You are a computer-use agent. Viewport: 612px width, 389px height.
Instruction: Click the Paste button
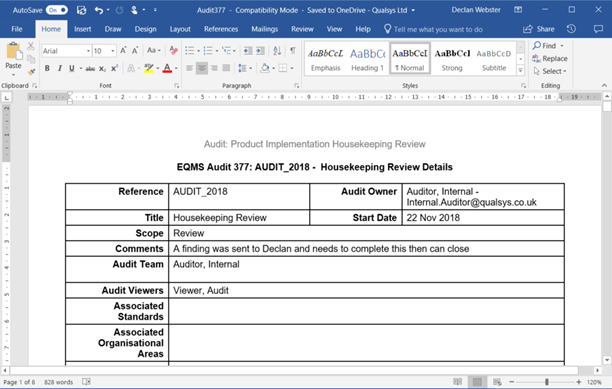[x=13, y=59]
